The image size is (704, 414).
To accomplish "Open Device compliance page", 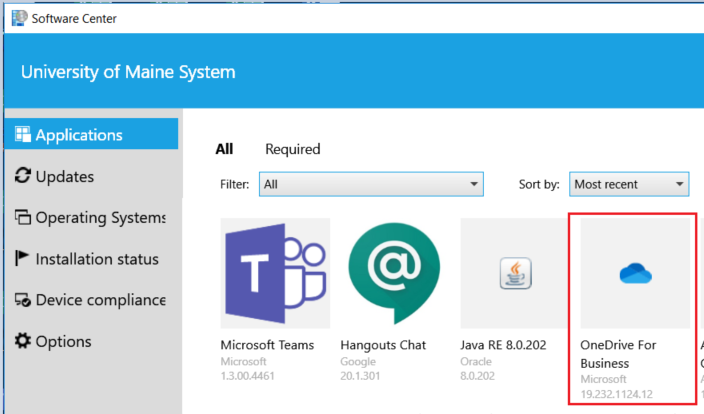I will pos(92,299).
